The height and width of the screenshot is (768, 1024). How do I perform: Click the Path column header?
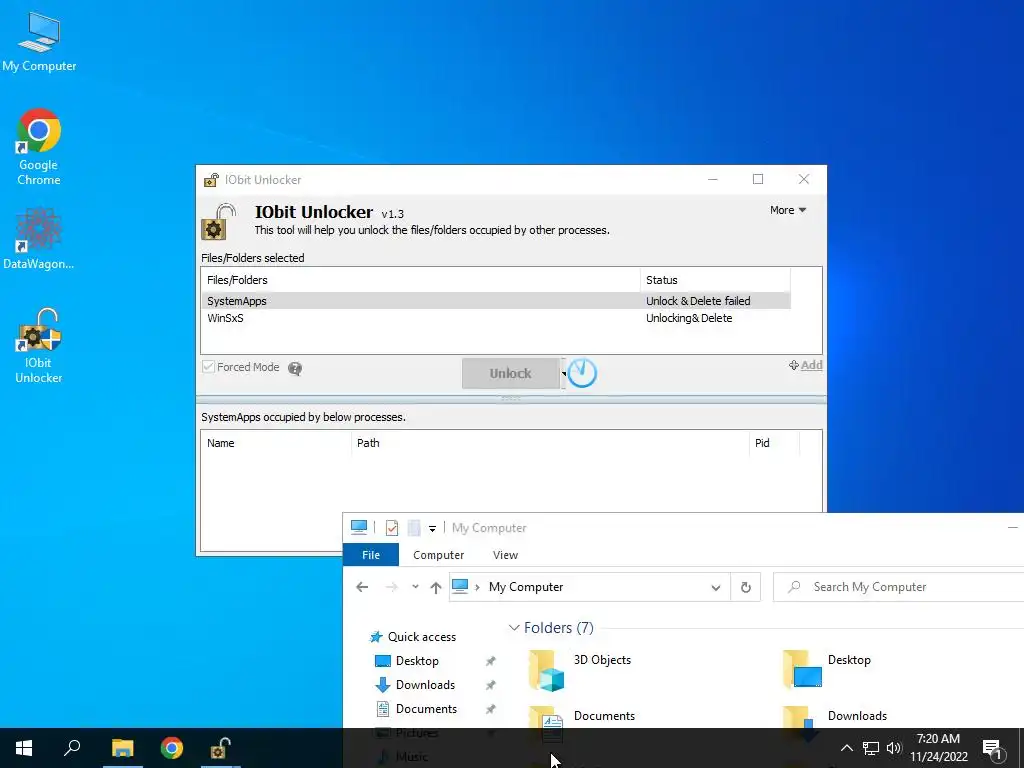coord(550,443)
